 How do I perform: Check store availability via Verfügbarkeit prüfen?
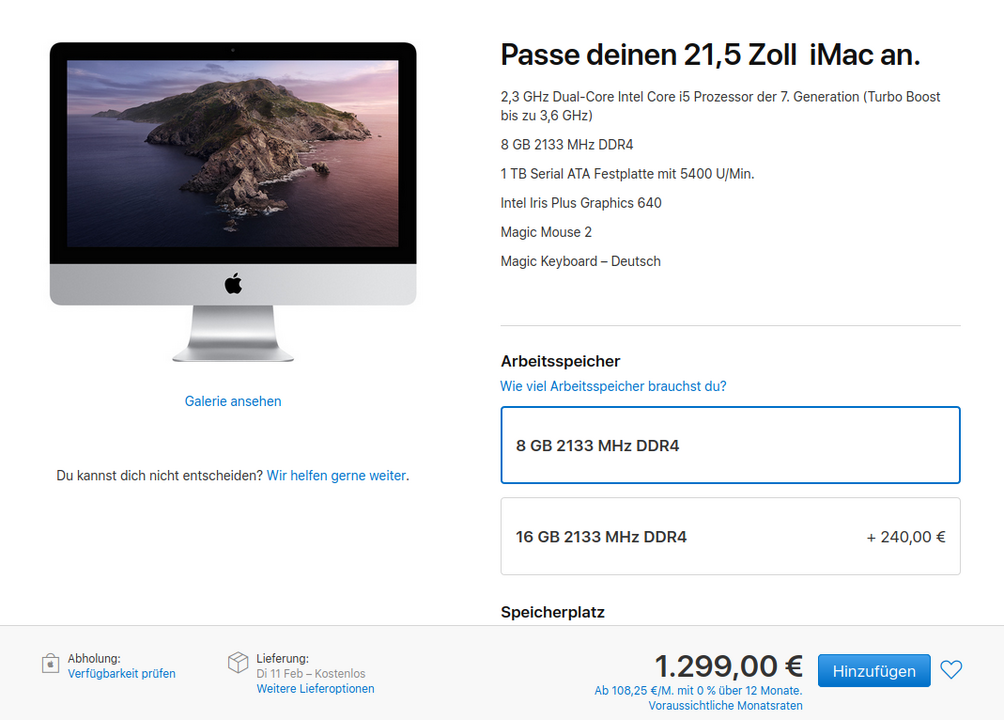point(122,673)
